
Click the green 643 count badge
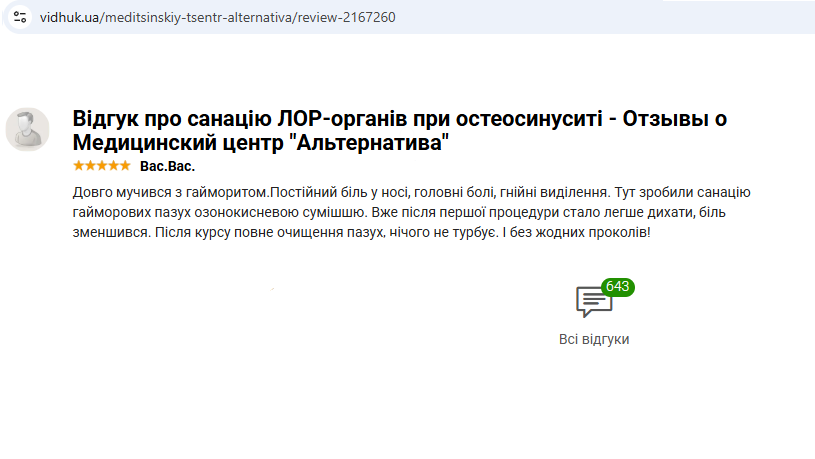618,287
